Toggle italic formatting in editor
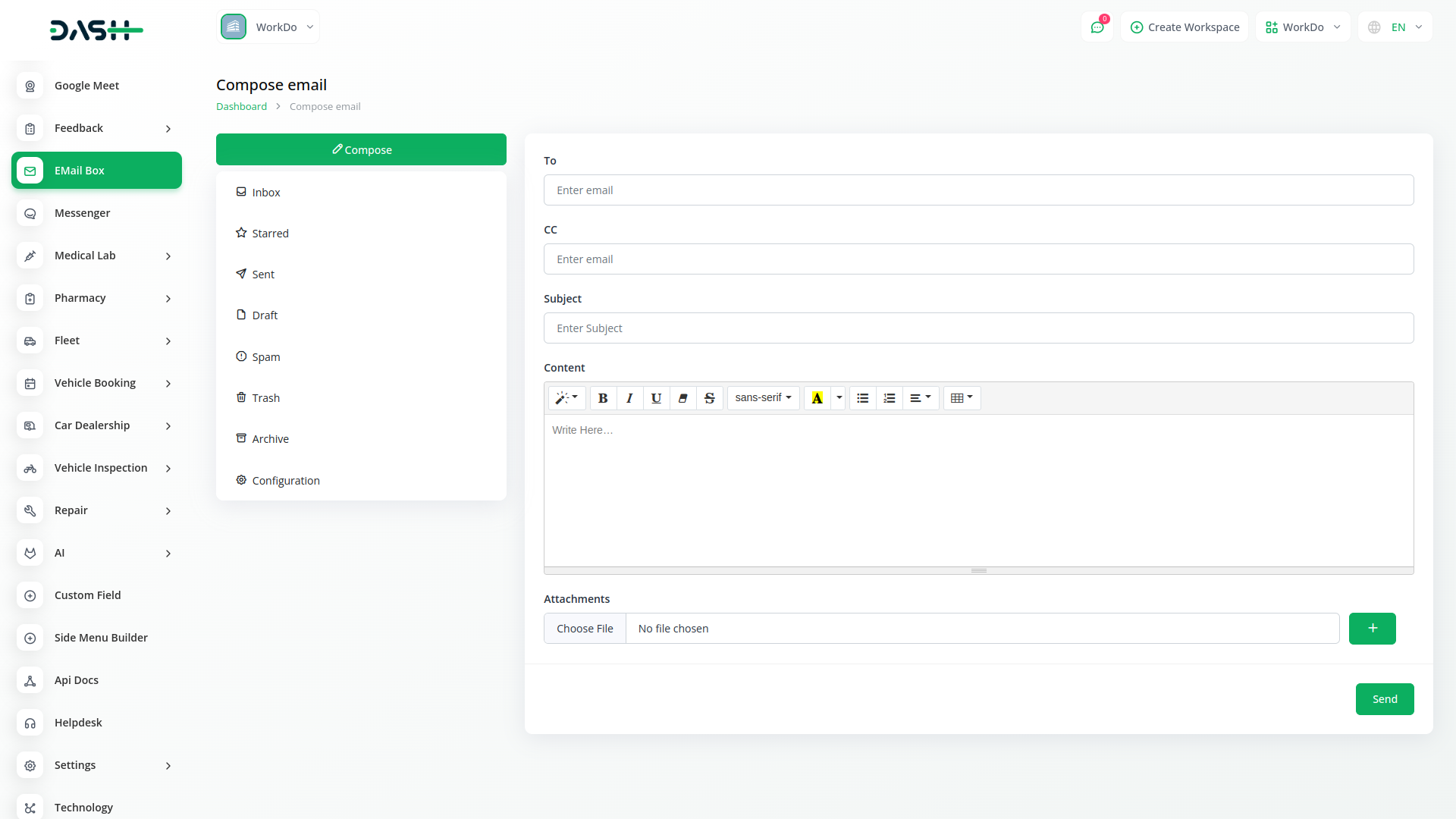This screenshot has height=819, width=1456. pyautogui.click(x=629, y=398)
